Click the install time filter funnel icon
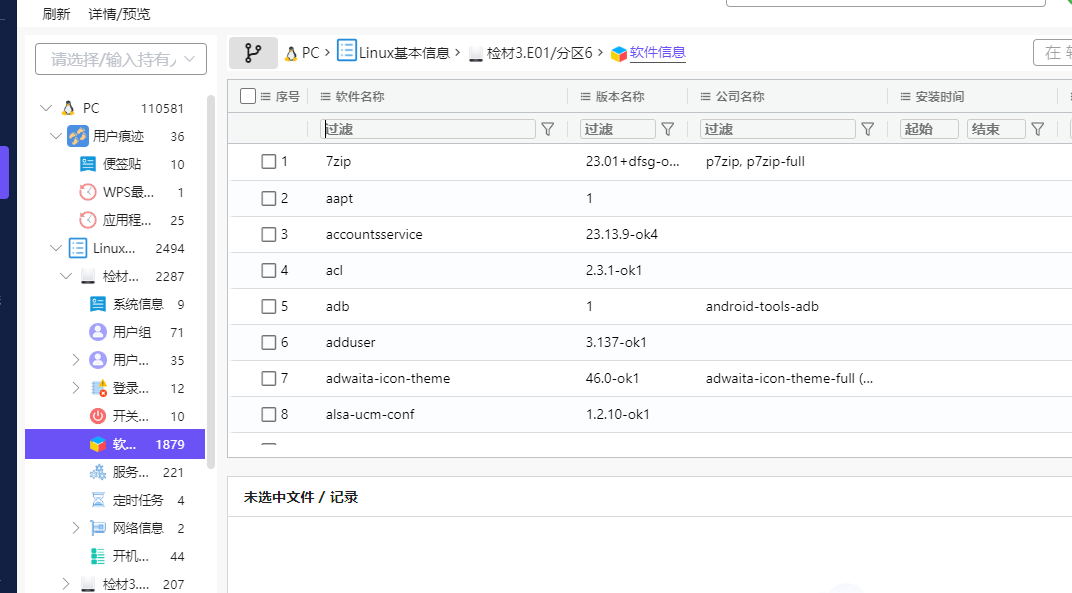This screenshot has height=593, width=1072. point(1038,129)
